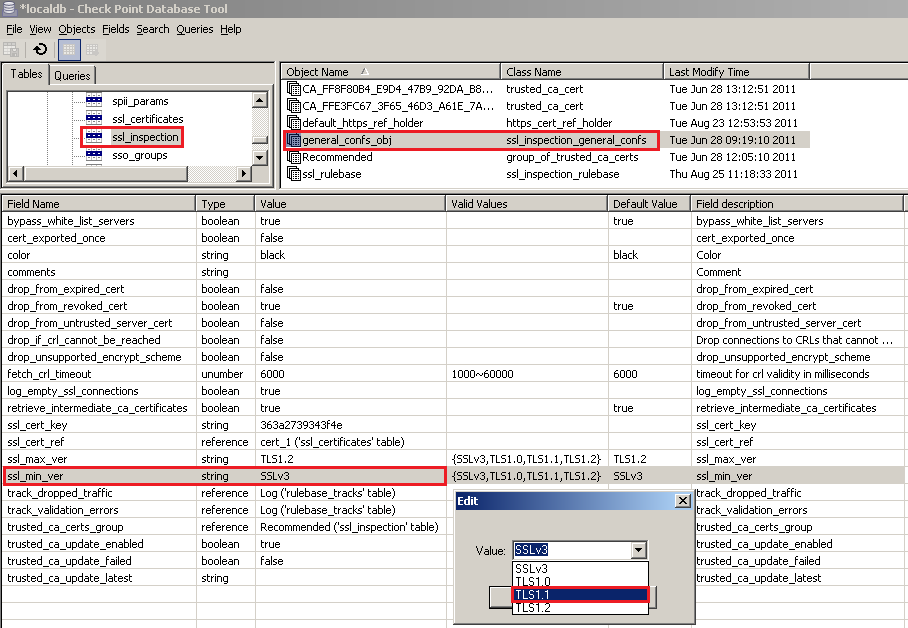908x628 pixels.
Task: Close the Edit dialog
Action: click(682, 500)
